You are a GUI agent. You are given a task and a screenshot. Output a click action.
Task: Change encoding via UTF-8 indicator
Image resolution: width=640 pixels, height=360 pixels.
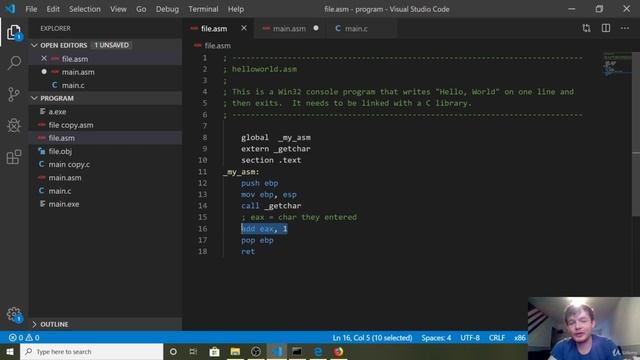click(470, 338)
